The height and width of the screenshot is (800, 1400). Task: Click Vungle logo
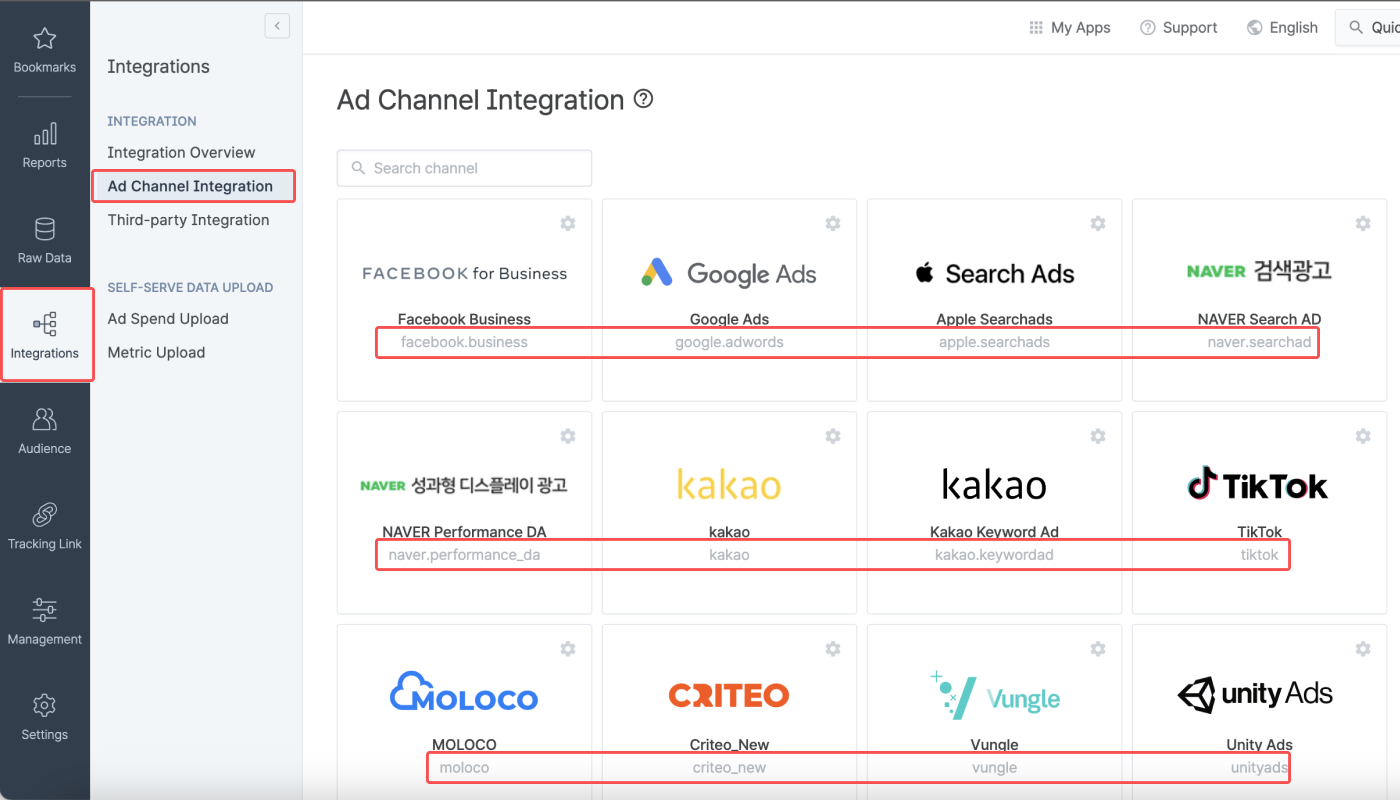click(994, 696)
